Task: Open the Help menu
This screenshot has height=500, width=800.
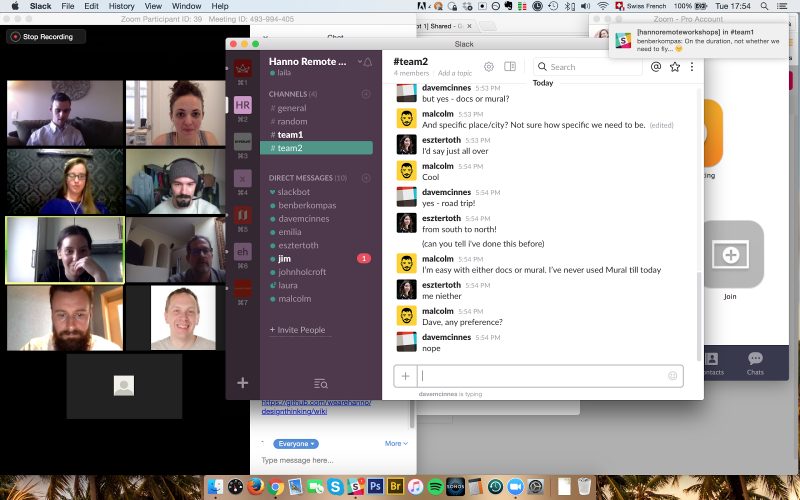Action: [x=220, y=6]
